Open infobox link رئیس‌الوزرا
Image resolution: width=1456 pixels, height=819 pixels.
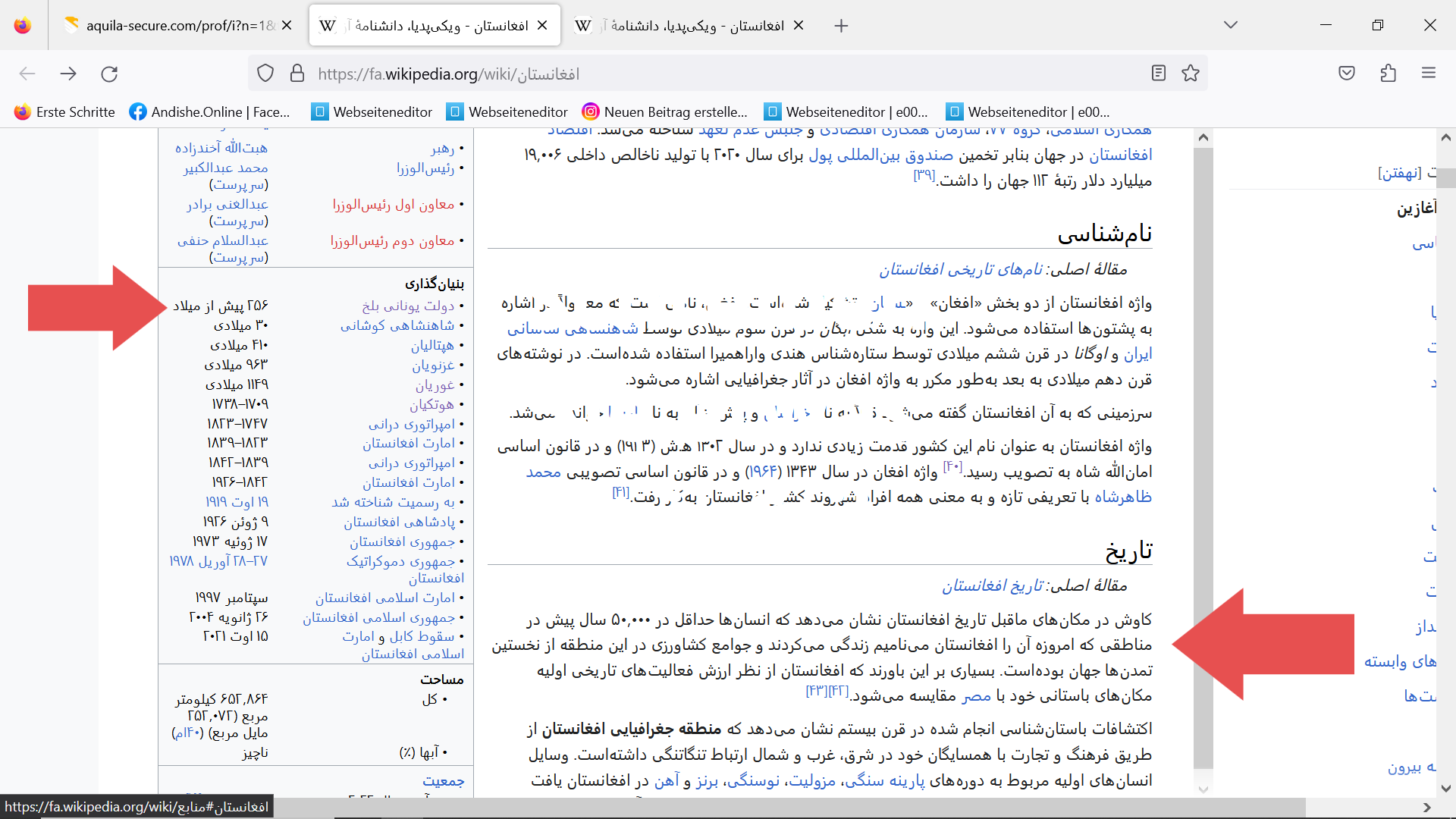coord(425,168)
